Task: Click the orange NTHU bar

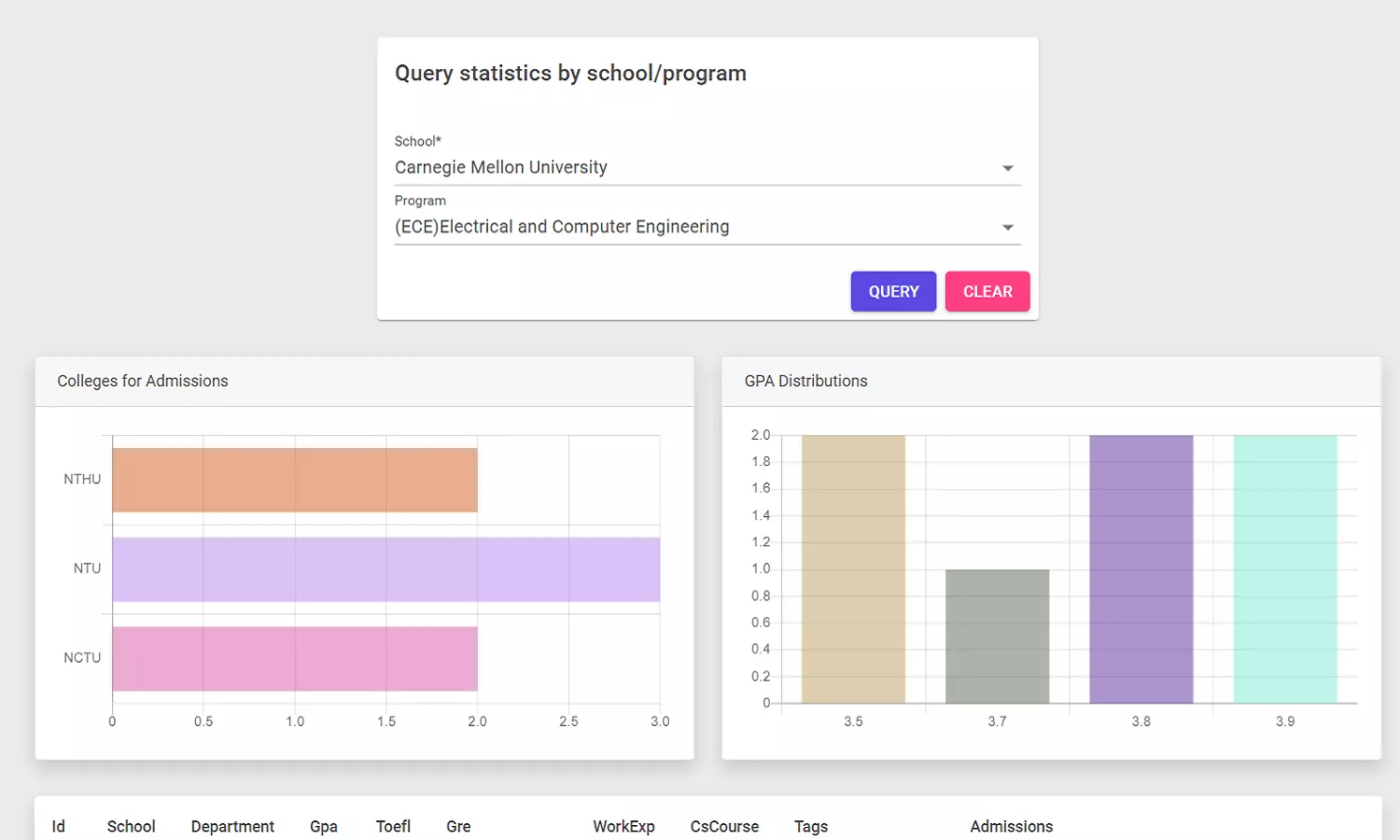Action: [294, 480]
